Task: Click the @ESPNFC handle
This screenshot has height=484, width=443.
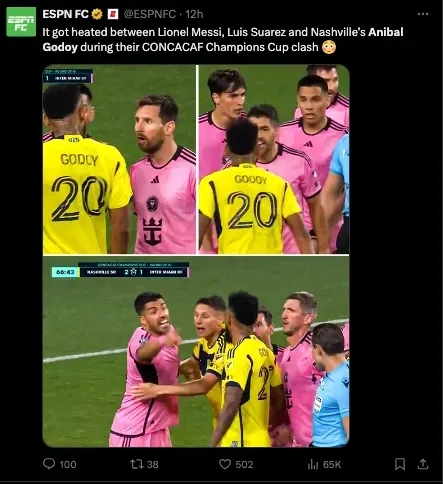Action: [150, 14]
